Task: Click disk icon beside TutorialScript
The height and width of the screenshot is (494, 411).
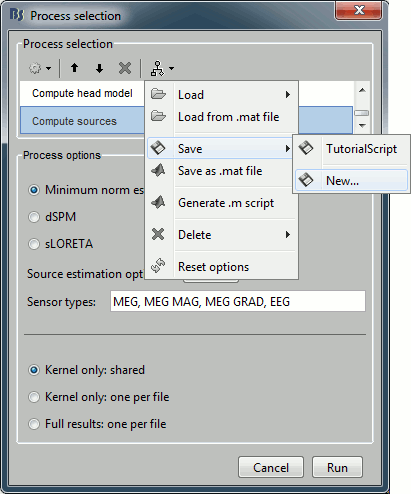Action: coord(306,148)
